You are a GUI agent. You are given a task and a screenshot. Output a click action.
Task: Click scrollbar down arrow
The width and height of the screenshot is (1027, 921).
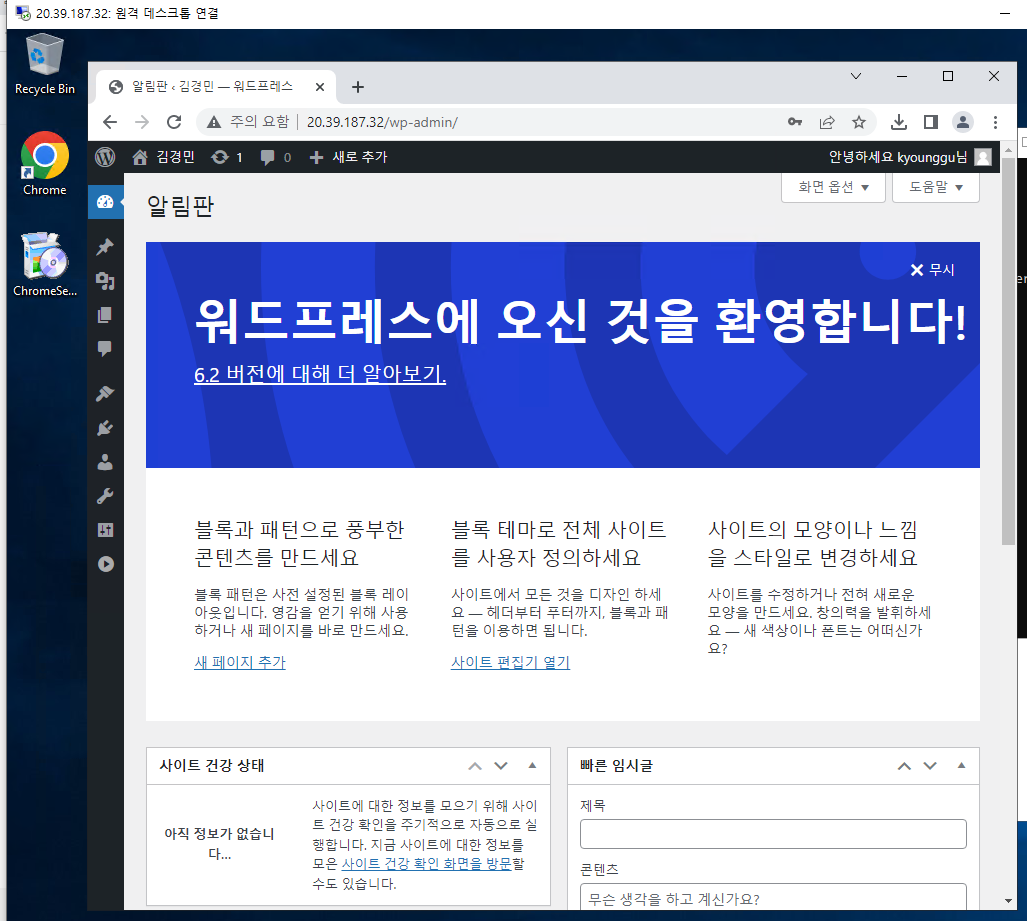pyautogui.click(x=1008, y=901)
